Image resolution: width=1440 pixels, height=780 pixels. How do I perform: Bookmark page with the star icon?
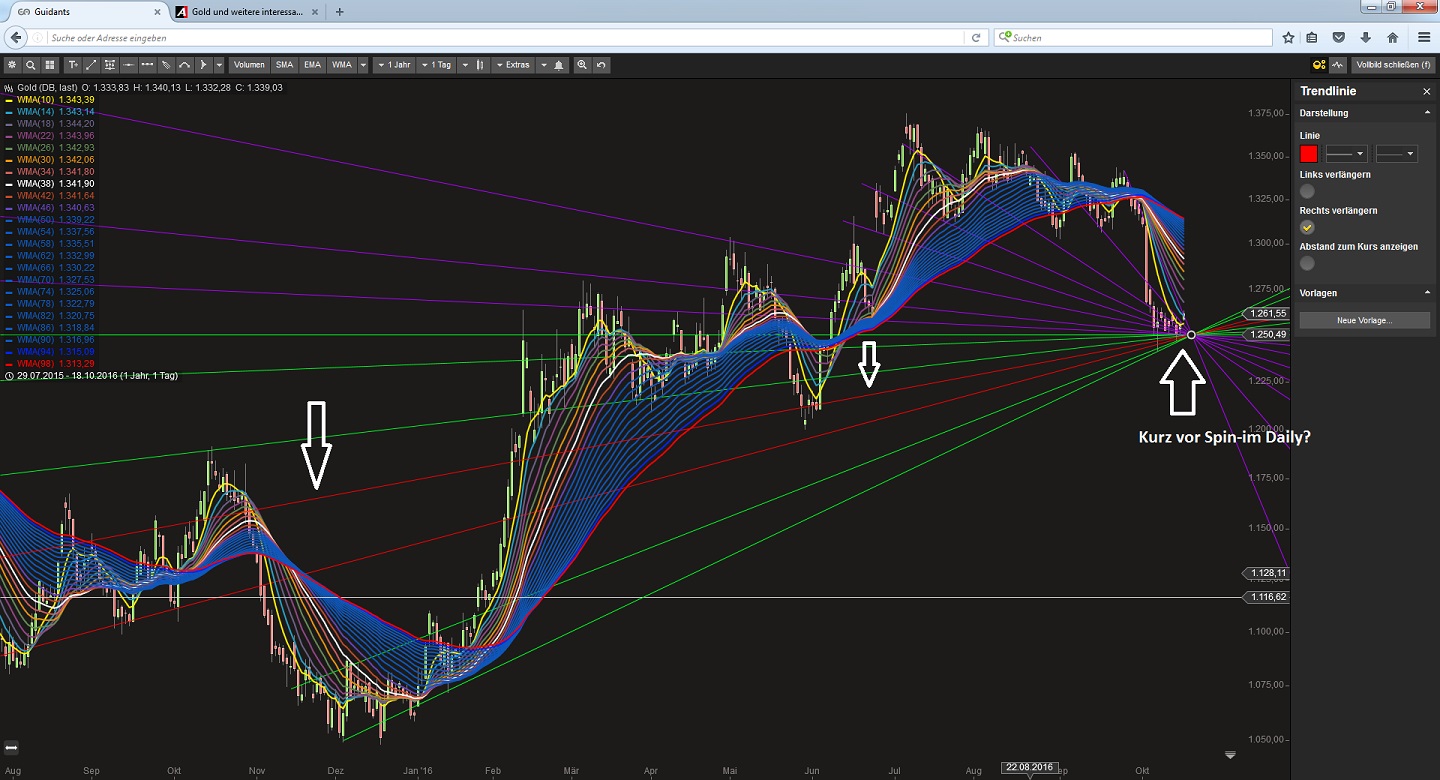tap(1289, 38)
